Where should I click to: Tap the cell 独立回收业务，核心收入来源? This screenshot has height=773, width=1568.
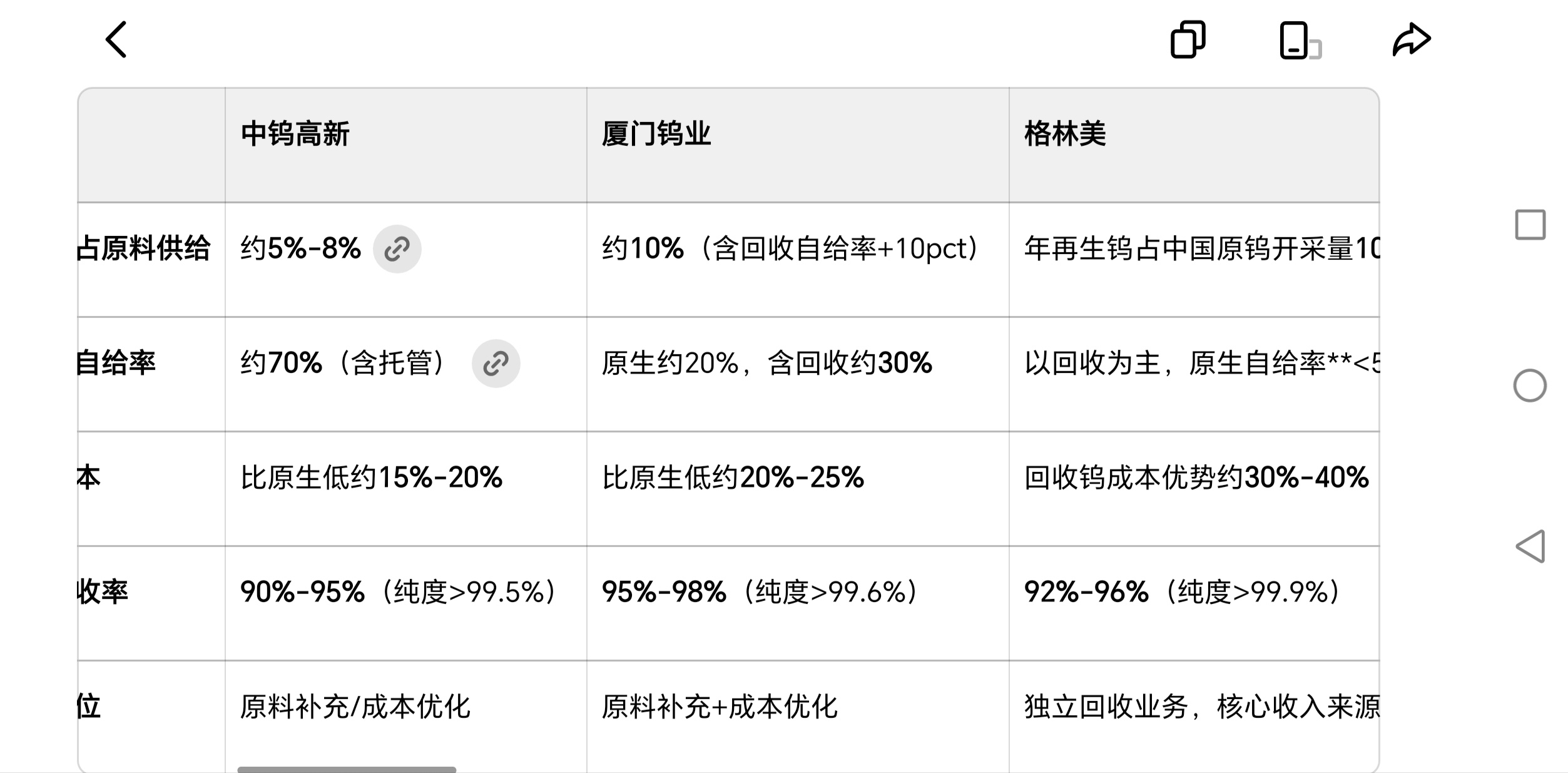[1200, 707]
